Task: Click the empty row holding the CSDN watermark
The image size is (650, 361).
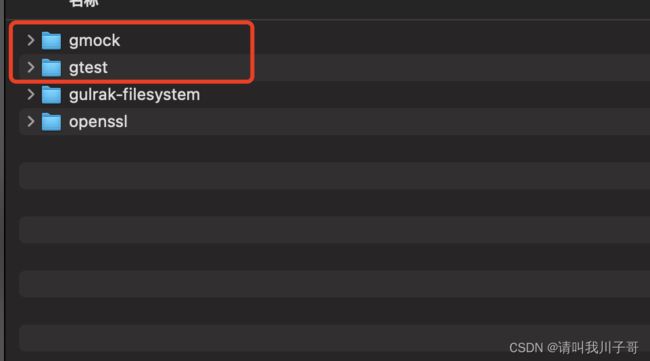Action: (x=335, y=339)
